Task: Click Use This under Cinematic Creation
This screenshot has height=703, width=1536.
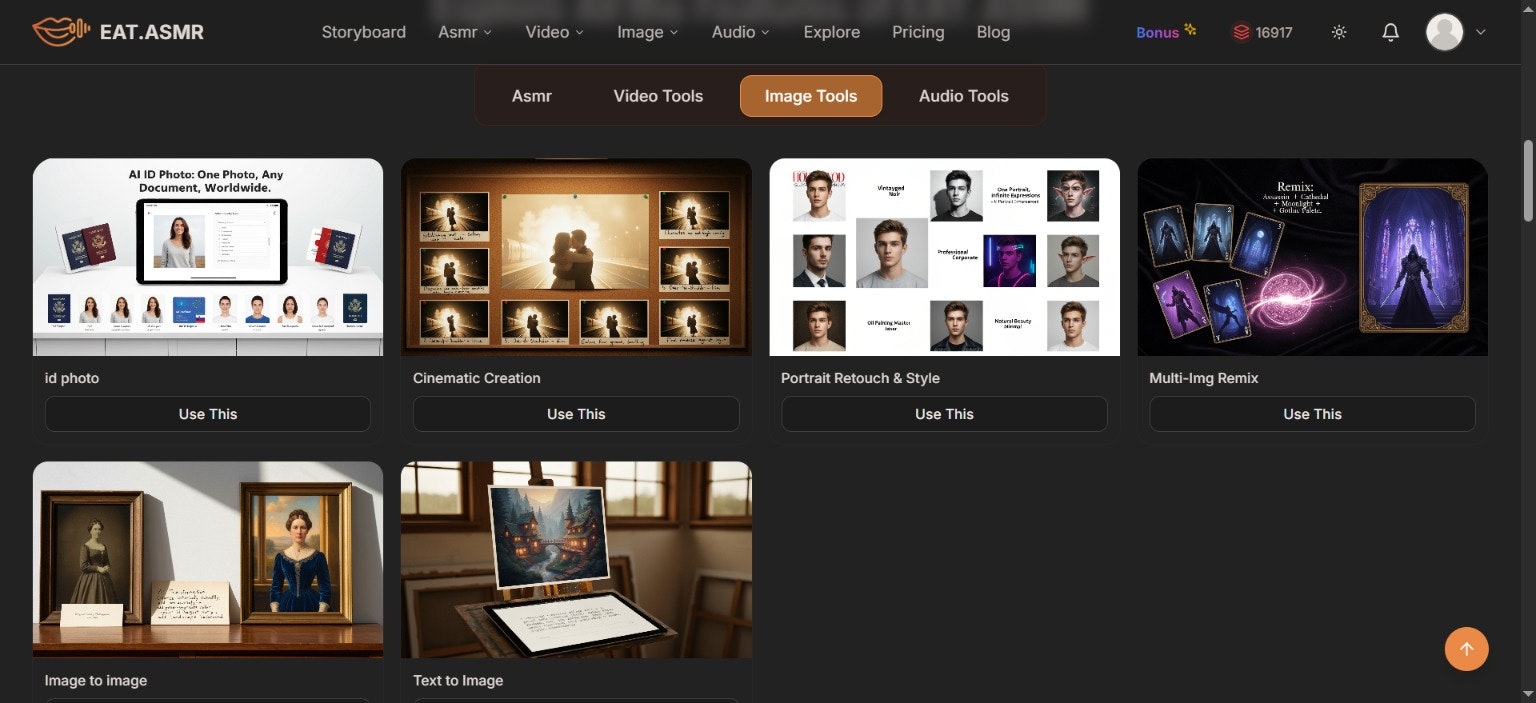Action: [576, 414]
